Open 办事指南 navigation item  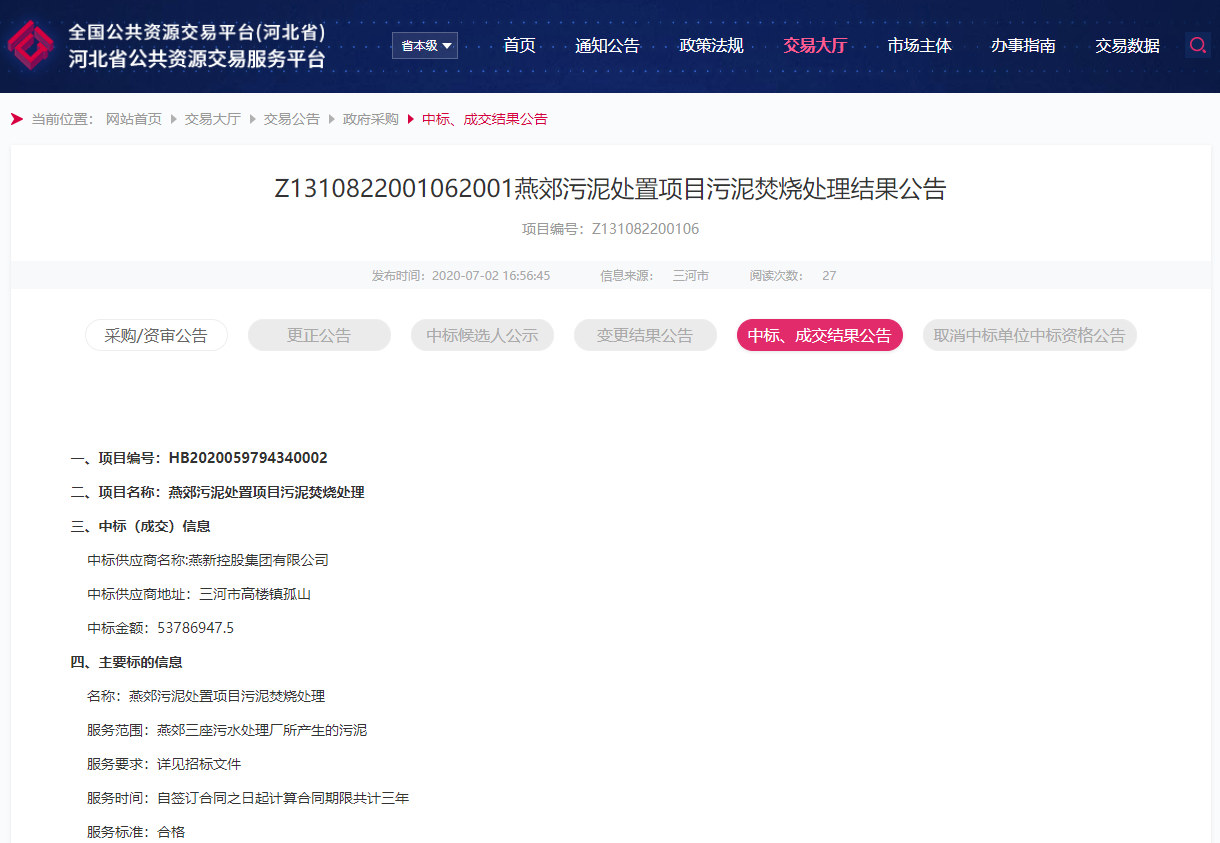pyautogui.click(x=1023, y=45)
